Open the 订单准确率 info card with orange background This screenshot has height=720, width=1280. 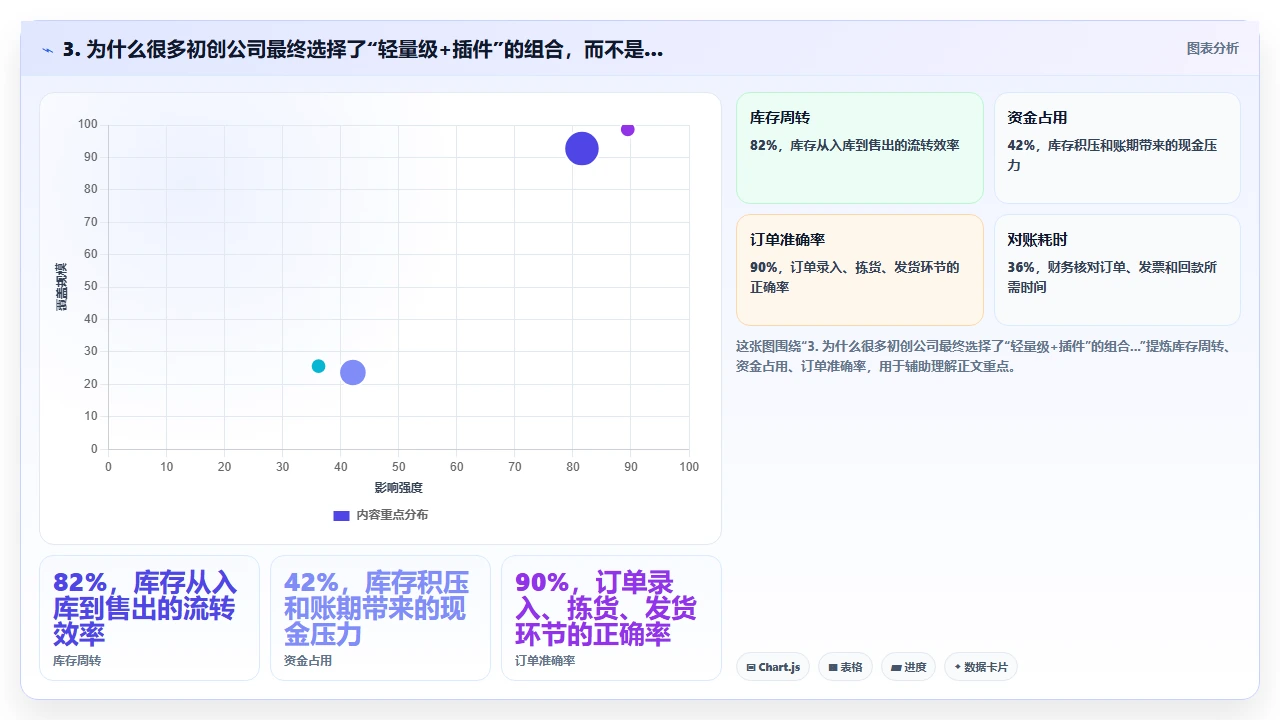(x=860, y=270)
